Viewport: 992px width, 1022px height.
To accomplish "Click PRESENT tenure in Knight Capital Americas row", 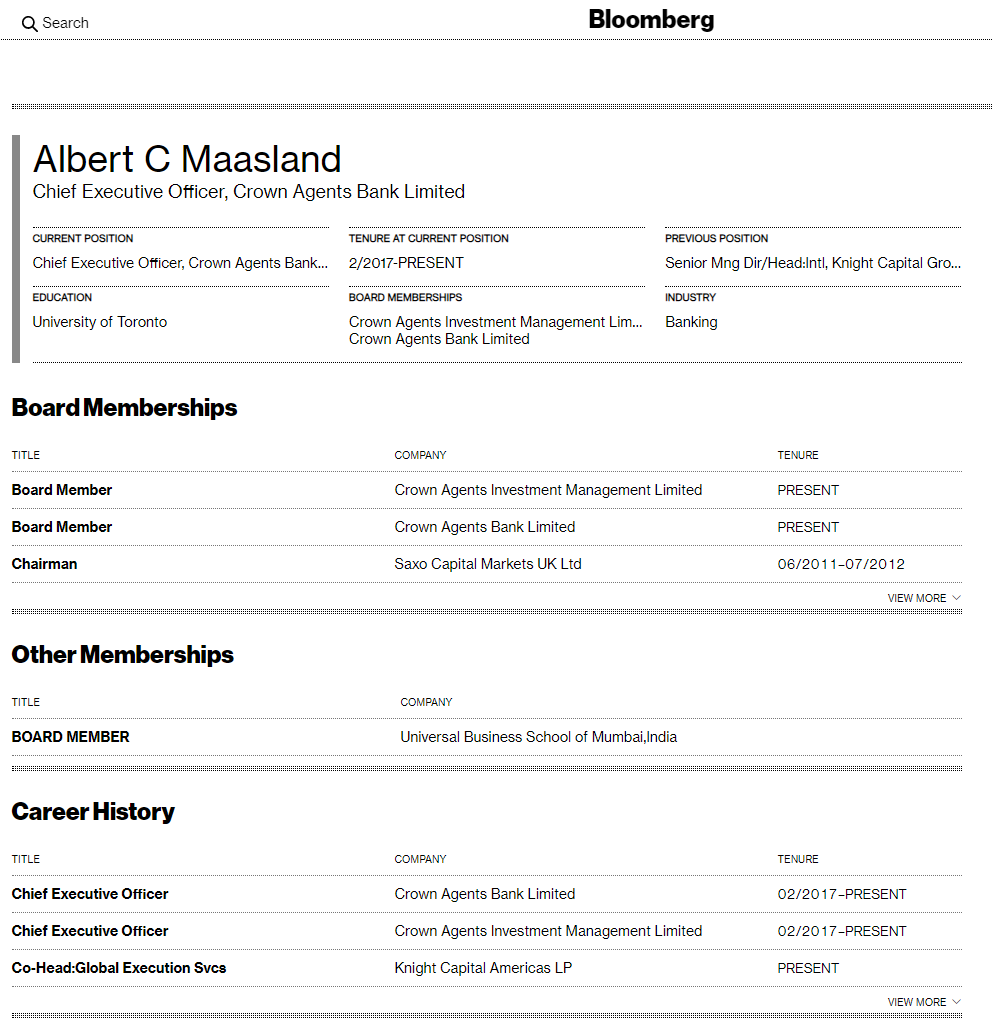I will [808, 968].
